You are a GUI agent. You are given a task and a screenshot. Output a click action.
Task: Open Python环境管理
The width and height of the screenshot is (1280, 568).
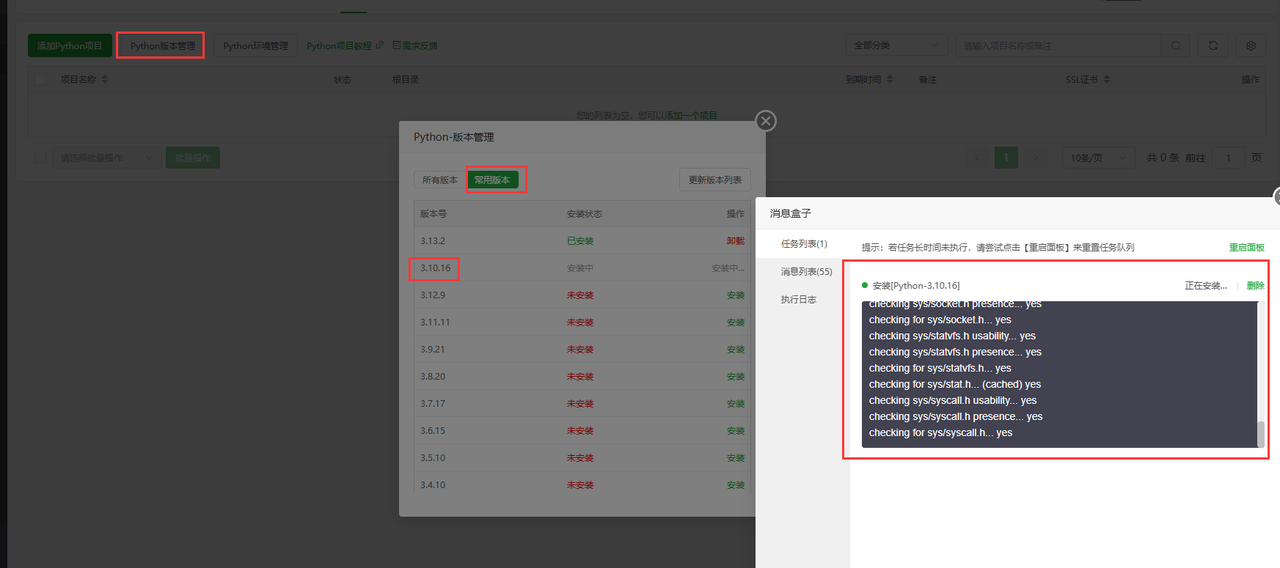coord(255,46)
